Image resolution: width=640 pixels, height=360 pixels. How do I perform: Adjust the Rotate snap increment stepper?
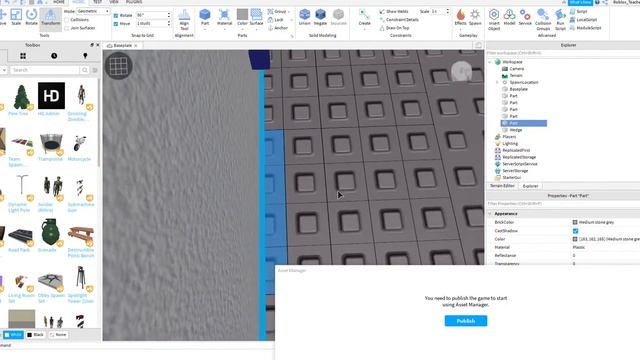point(169,16)
